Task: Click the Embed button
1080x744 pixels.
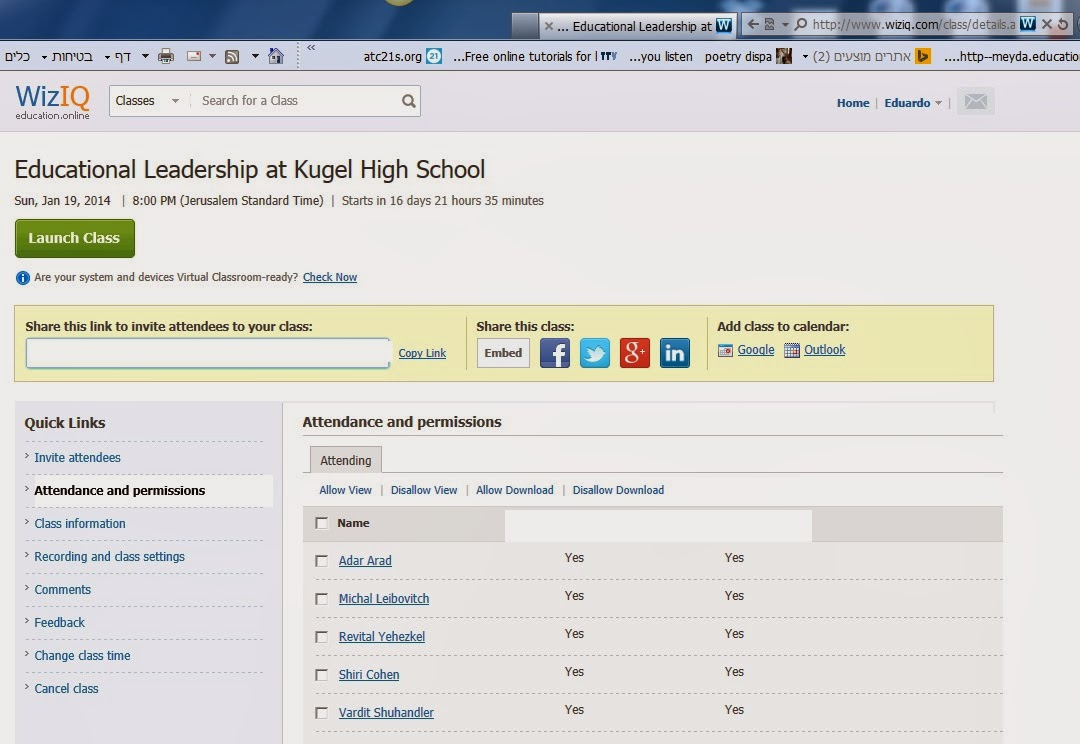Action: (503, 353)
